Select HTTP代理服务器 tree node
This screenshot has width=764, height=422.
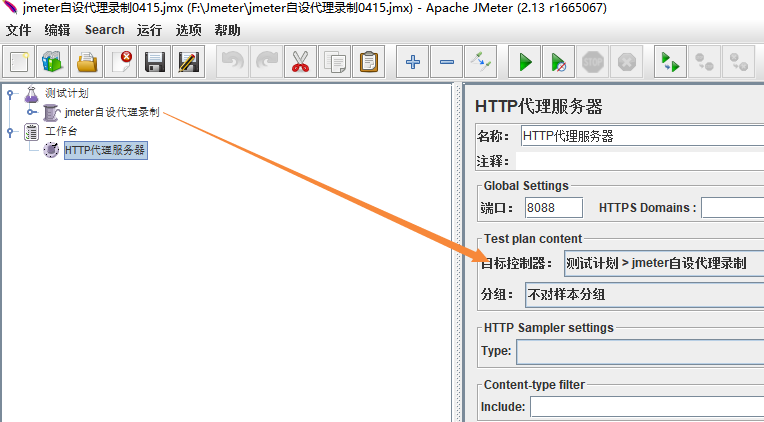tap(106, 150)
